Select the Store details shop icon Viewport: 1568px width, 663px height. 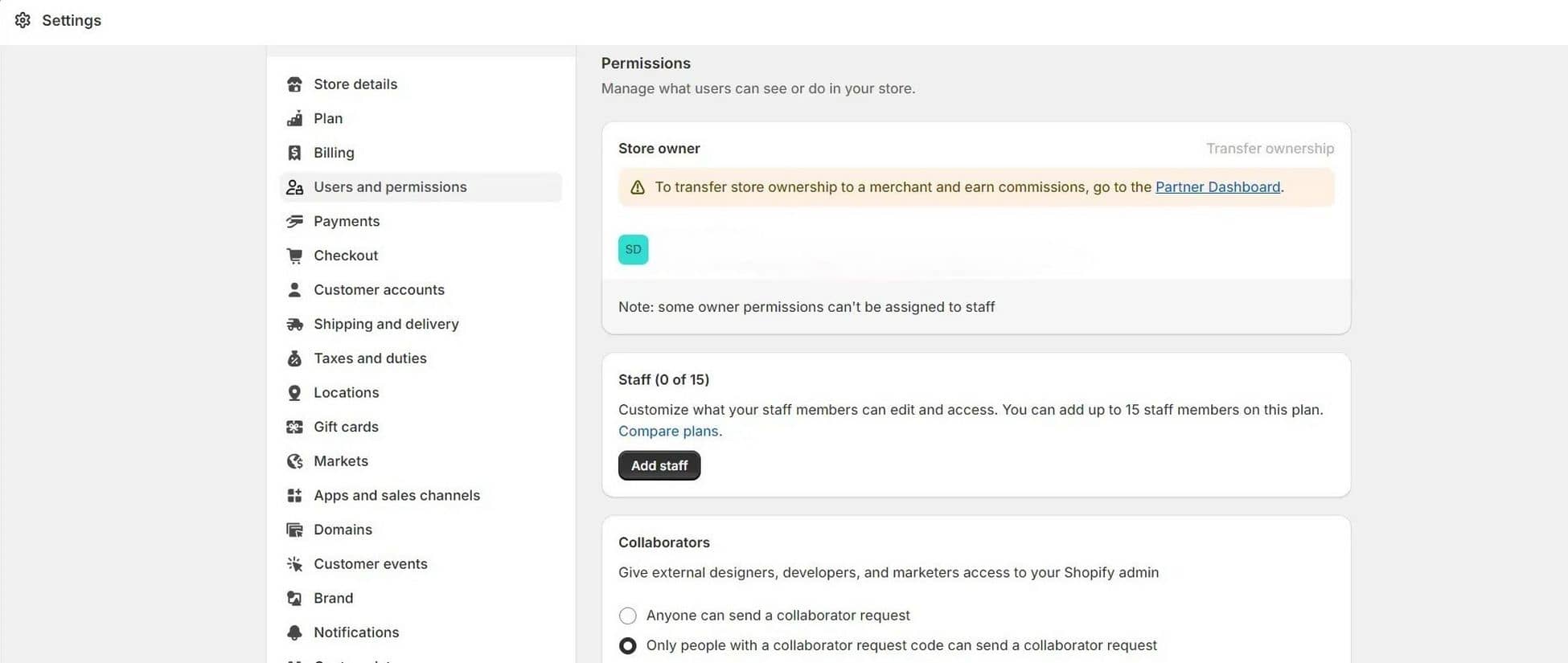[x=294, y=84]
